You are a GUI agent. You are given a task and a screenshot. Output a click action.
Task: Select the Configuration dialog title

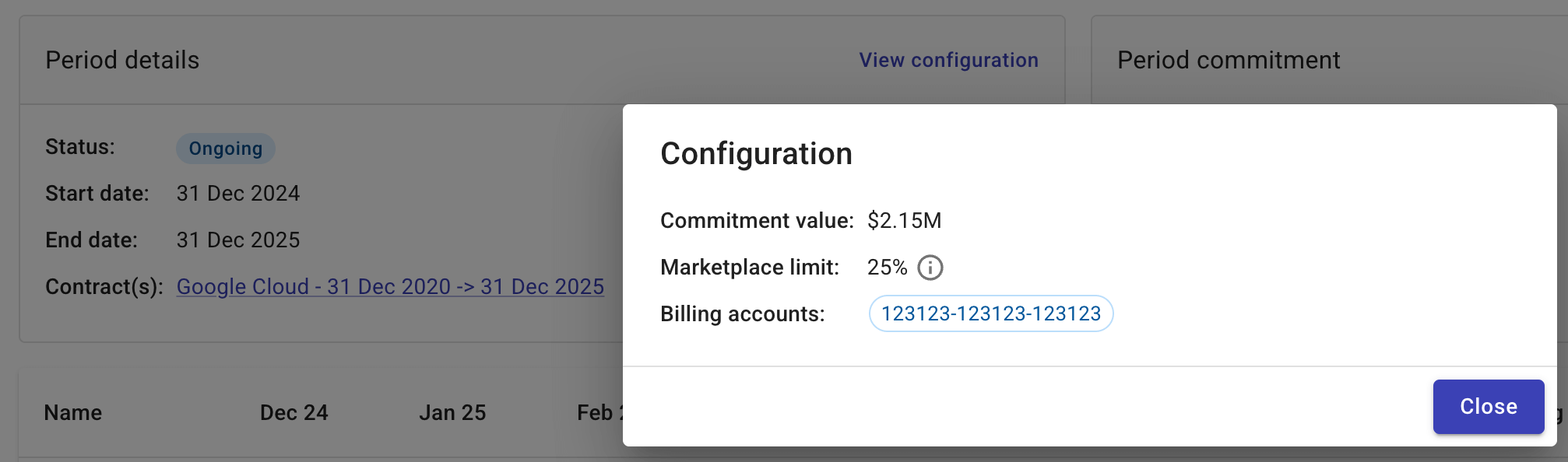click(756, 153)
